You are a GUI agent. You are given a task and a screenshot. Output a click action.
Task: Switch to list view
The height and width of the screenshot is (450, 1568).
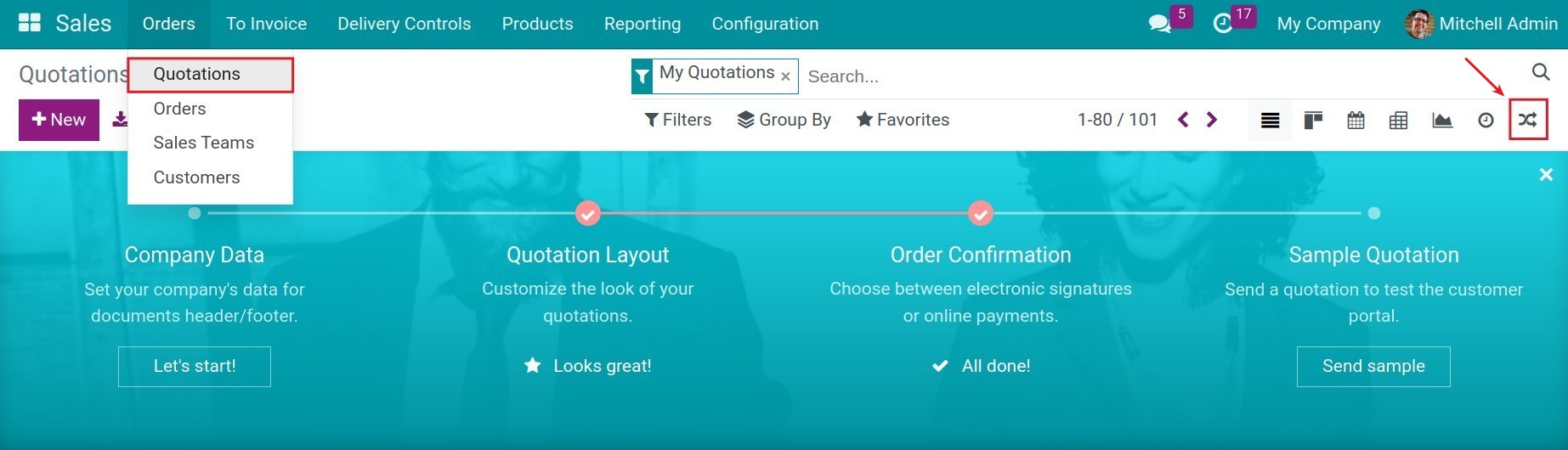pyautogui.click(x=1270, y=121)
